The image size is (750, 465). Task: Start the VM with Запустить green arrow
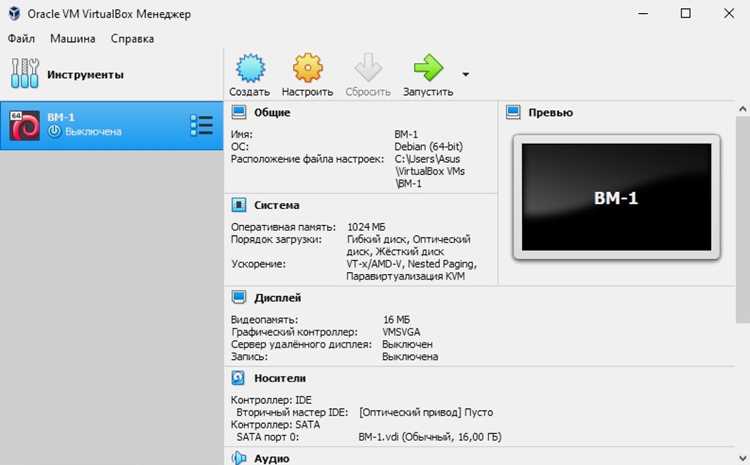[x=428, y=68]
